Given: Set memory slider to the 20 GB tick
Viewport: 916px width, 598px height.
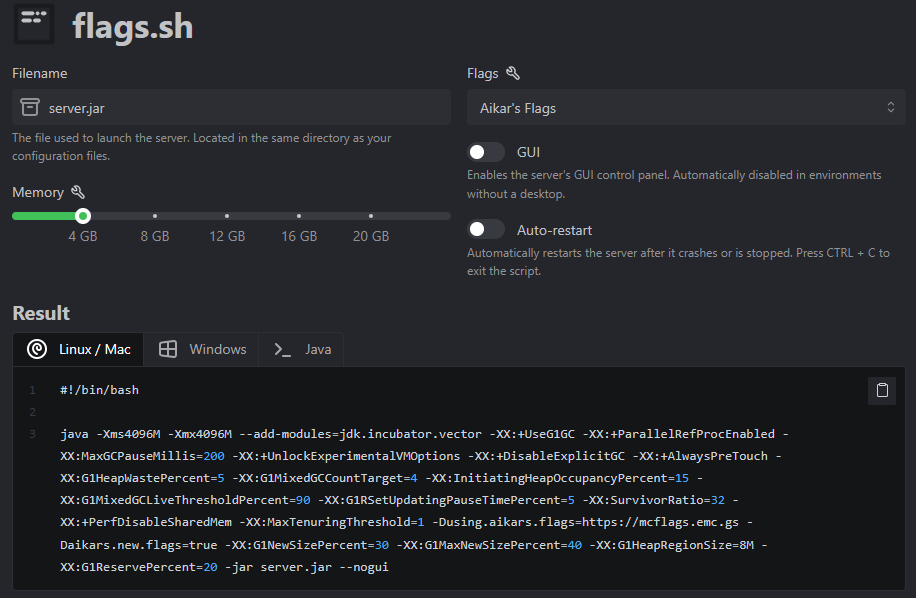Looking at the screenshot, I should coord(371,216).
